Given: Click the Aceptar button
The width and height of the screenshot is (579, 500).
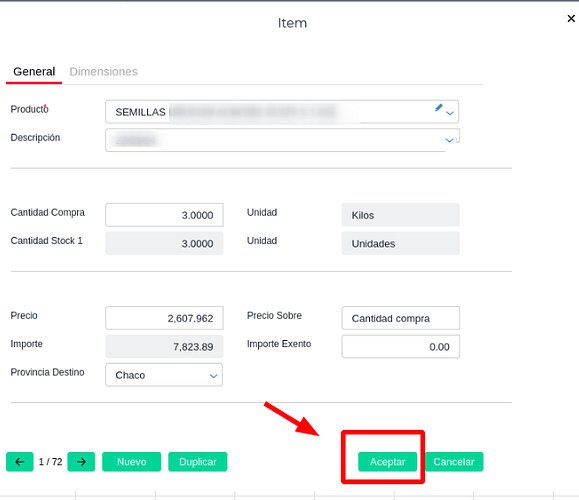Looking at the screenshot, I should tap(387, 462).
